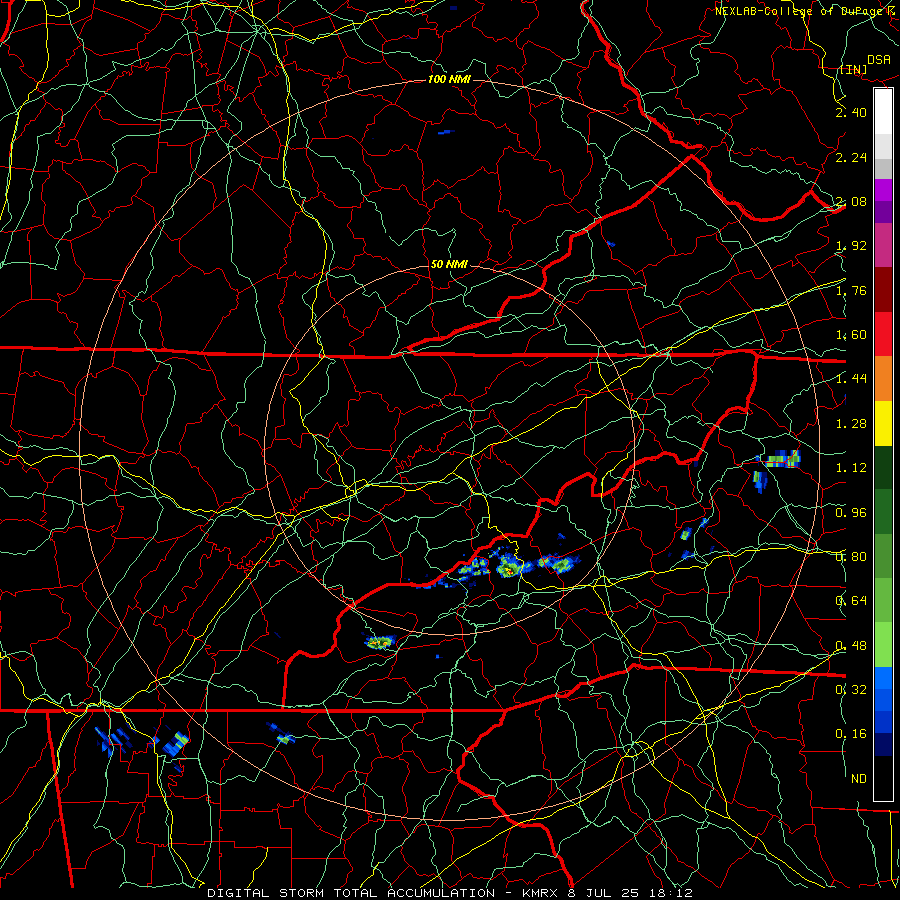The image size is (900, 900).
Task: Select the 1.60 scale value
Action: coord(852,335)
